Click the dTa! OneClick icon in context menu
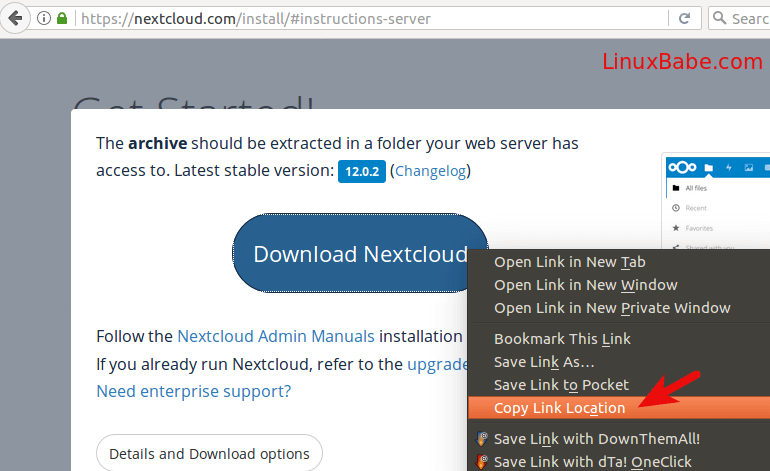The image size is (770, 471). pyautogui.click(x=482, y=461)
